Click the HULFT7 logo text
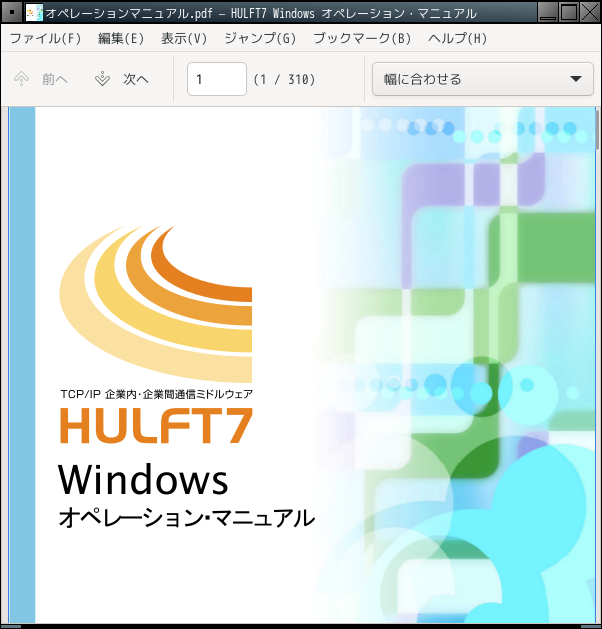 156,426
